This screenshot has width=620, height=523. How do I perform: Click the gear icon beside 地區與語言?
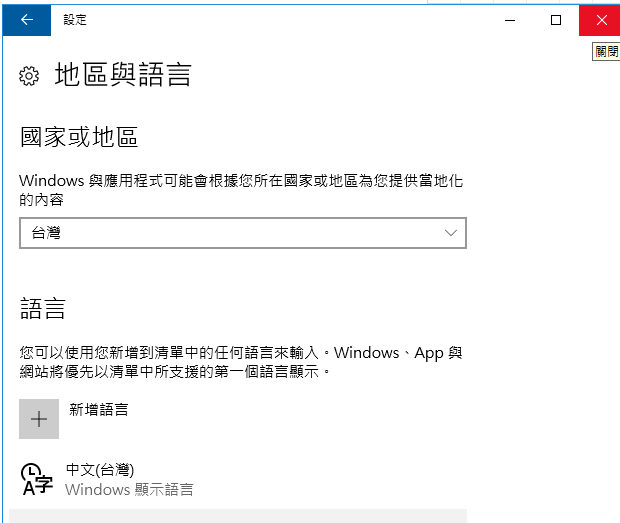[29, 76]
